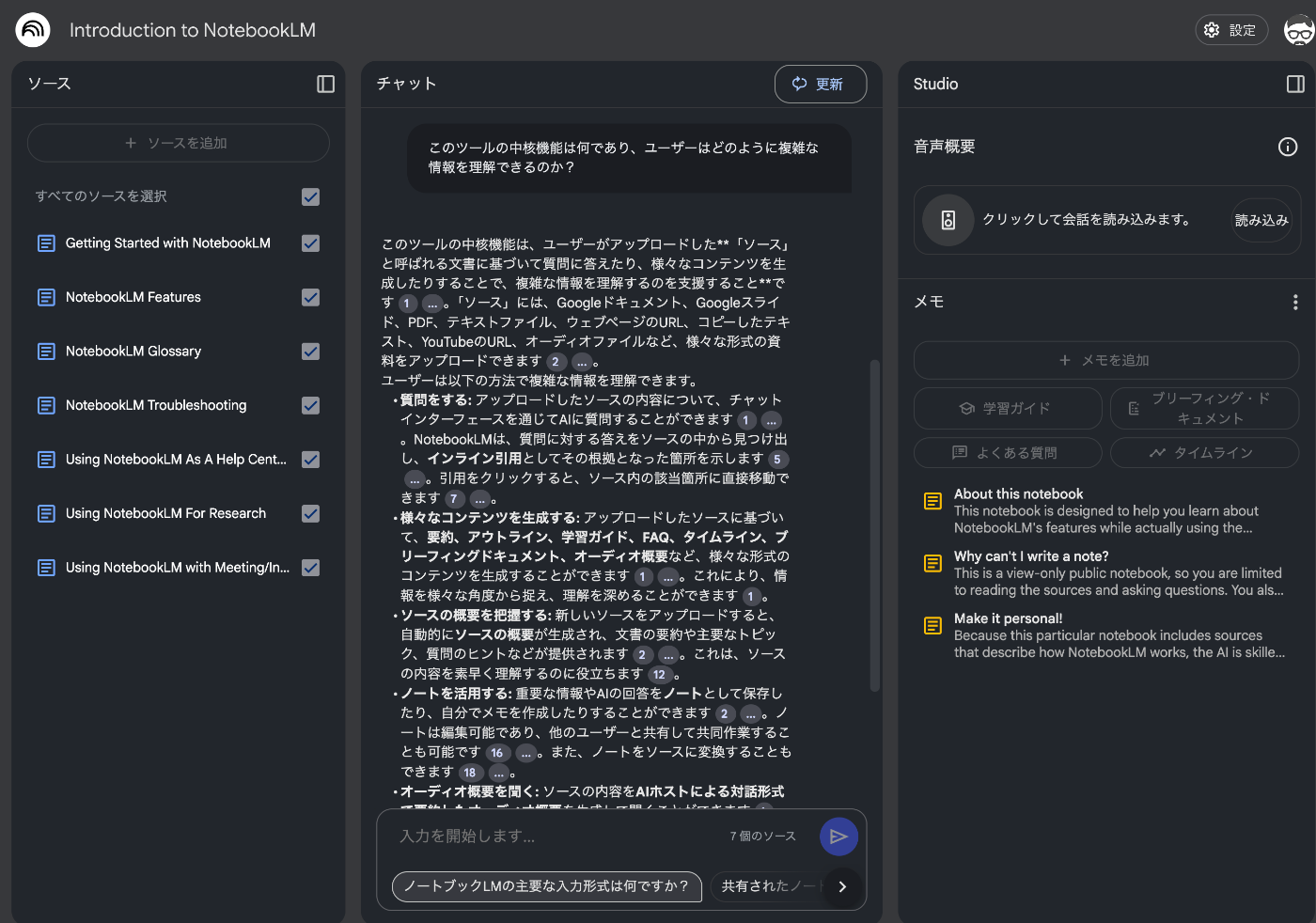1316x923 pixels.
Task: Uncheck NotebookLM Troubleshooting source checkbox
Action: 311,405
